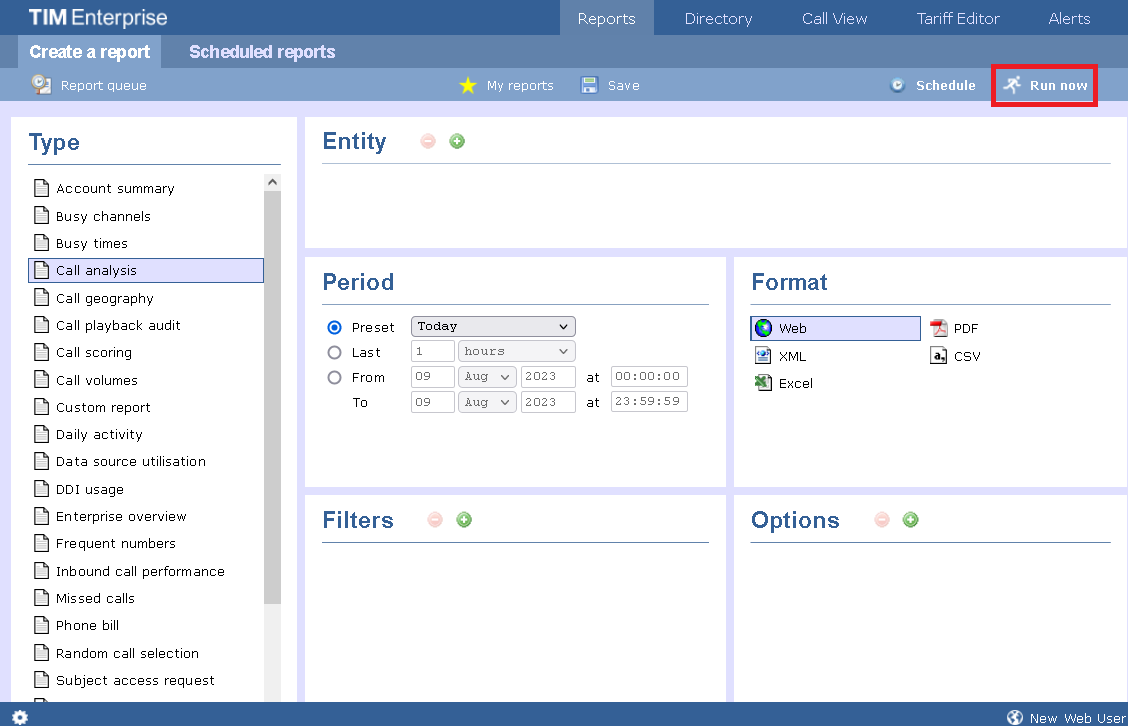This screenshot has height=726, width=1128.
Task: Add a filter using the green plus icon
Action: tap(464, 519)
